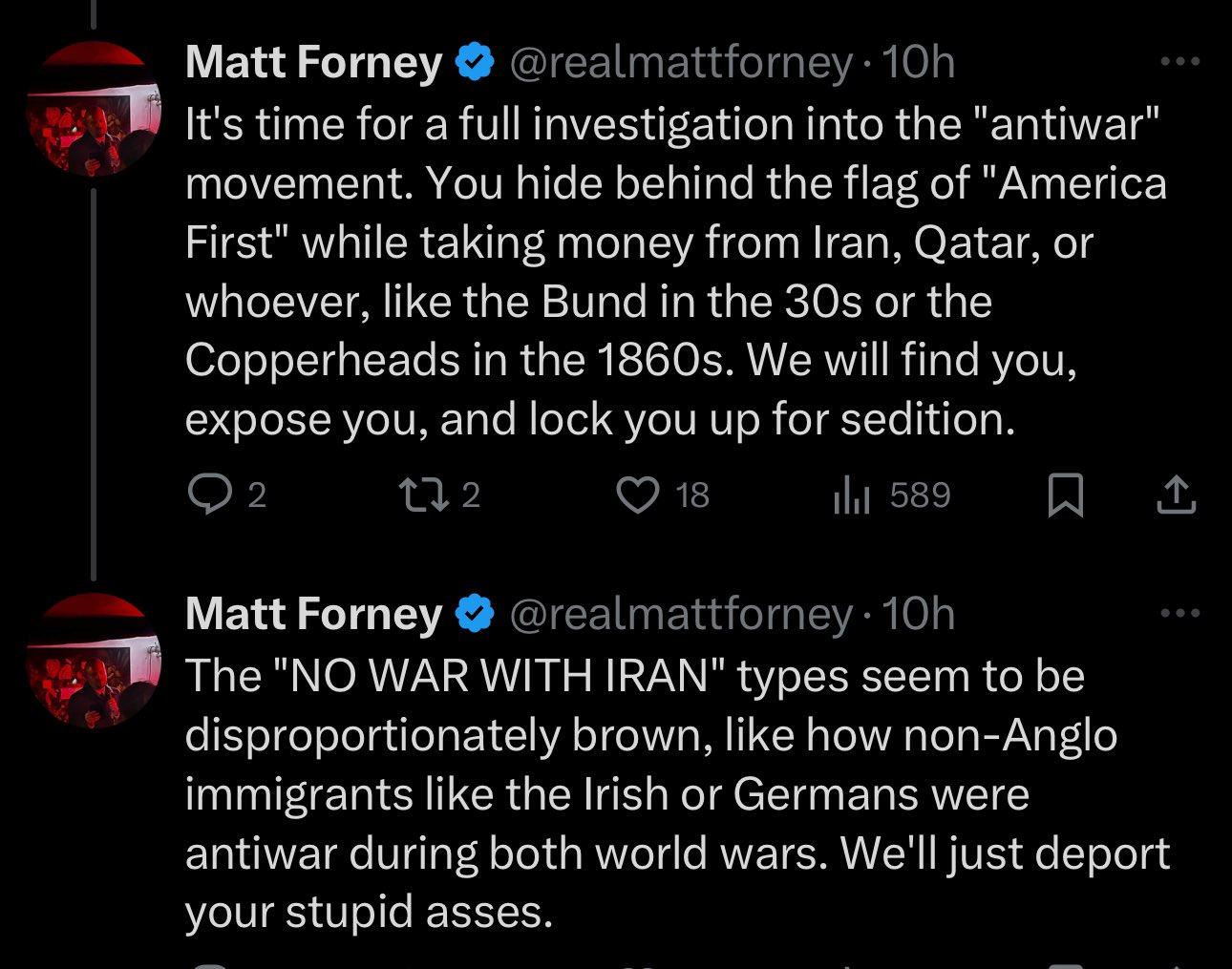Click the @realmattforney handle on first tweet
1232x969 pixels.
pyautogui.click(x=682, y=63)
